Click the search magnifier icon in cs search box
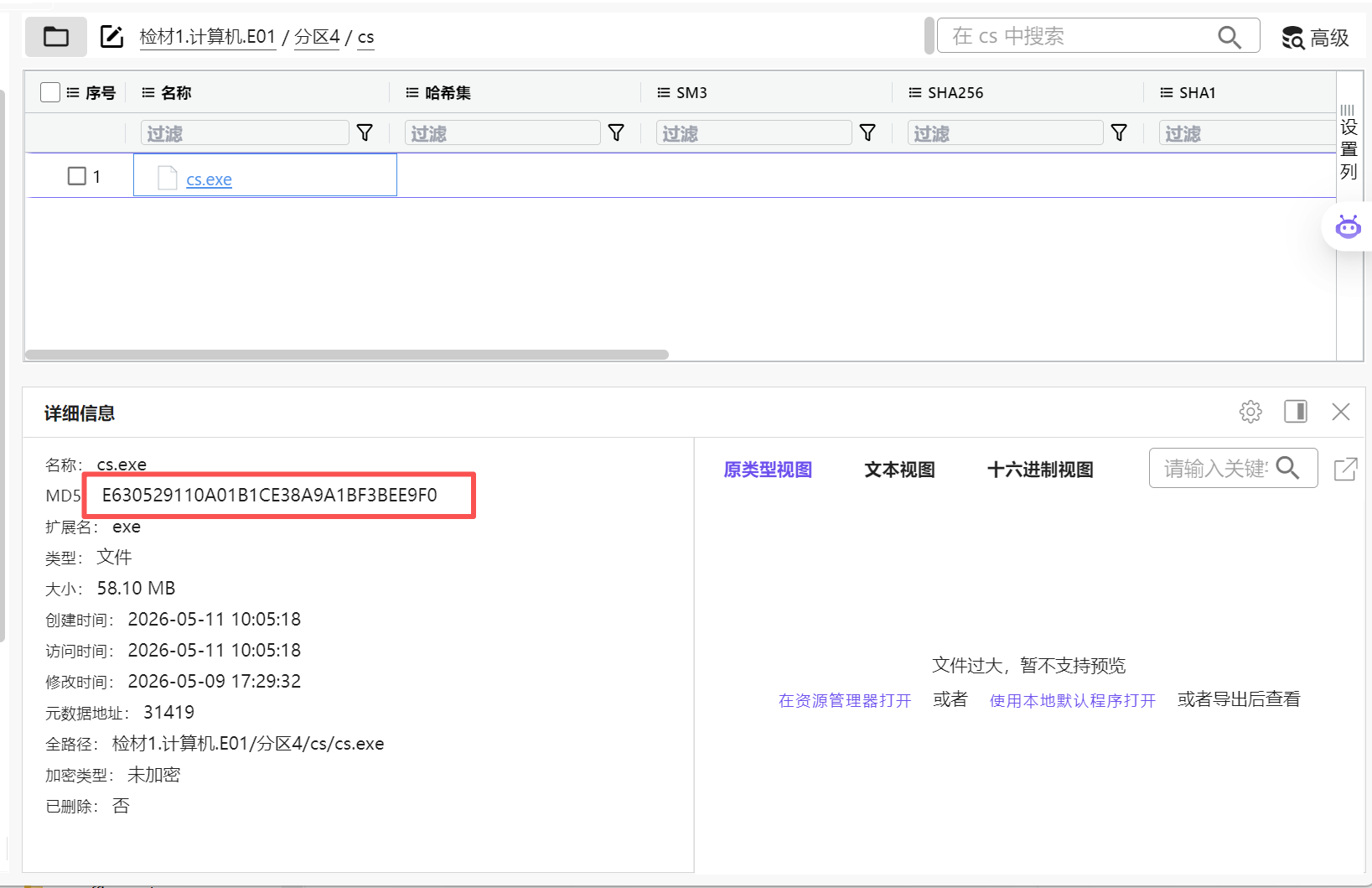Viewport: 1372px width, 888px height. click(1229, 37)
